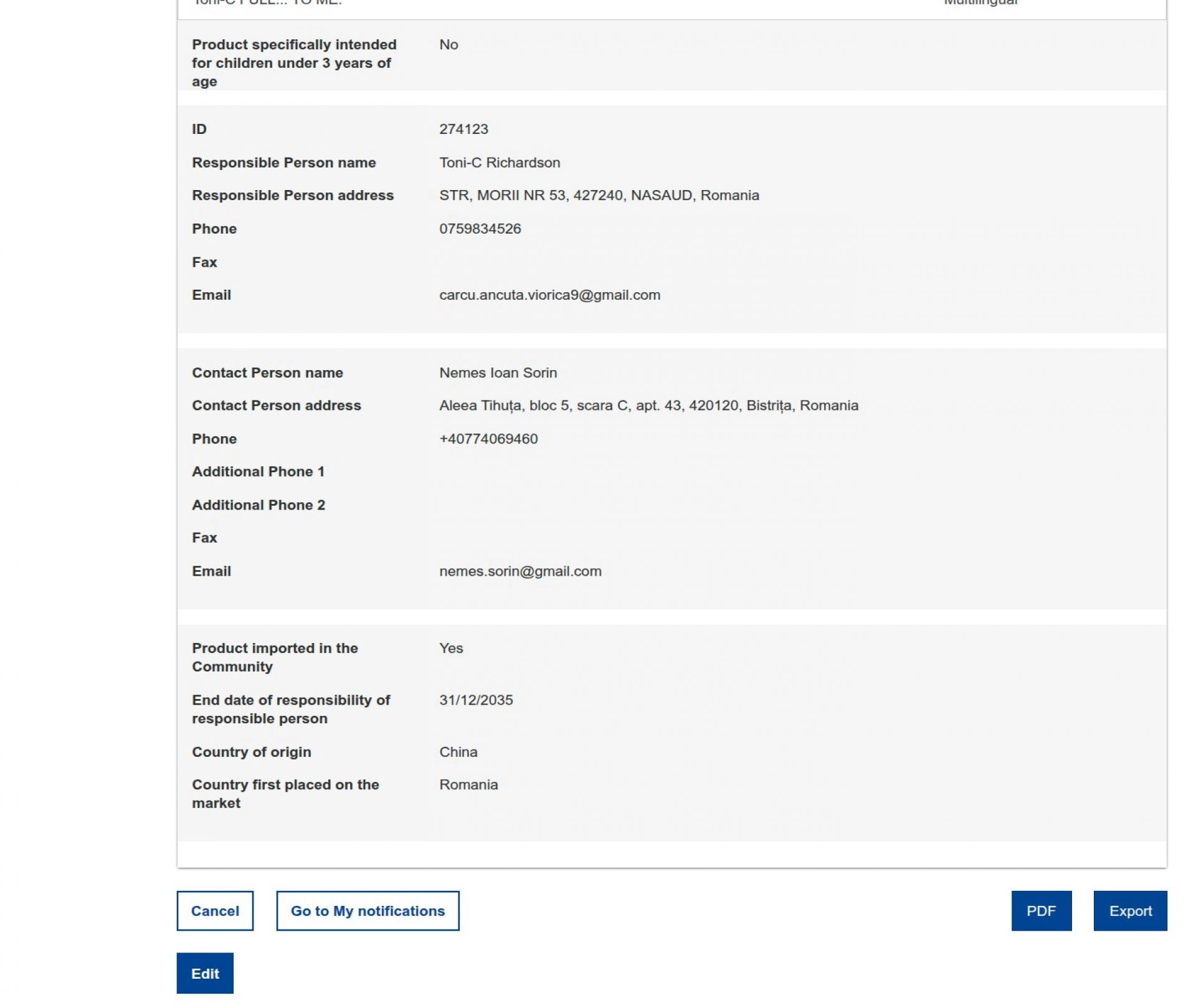Click the phone number 0759834526
Image resolution: width=1196 pixels, height=1008 pixels.
pyautogui.click(x=480, y=229)
